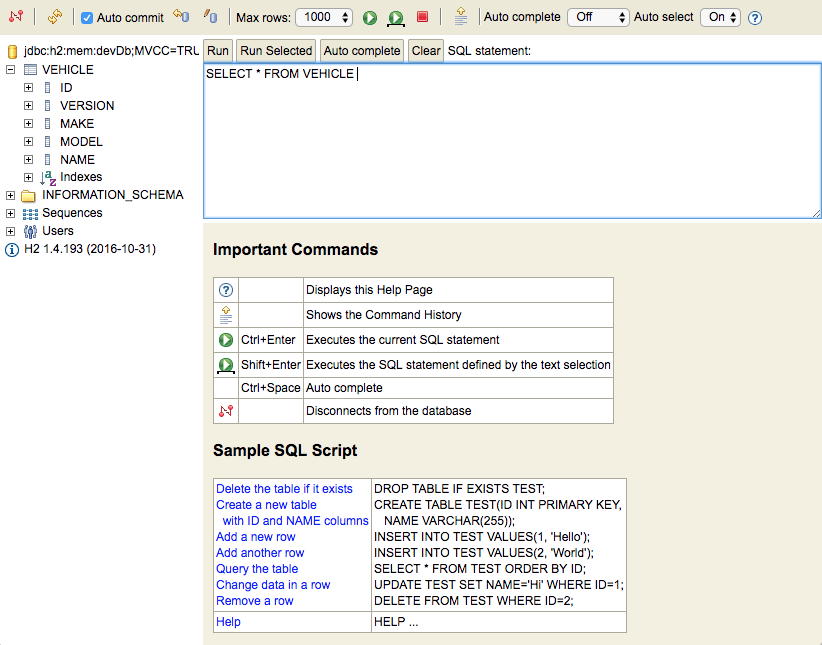Click the Auto complete button above the editor

click(x=362, y=51)
